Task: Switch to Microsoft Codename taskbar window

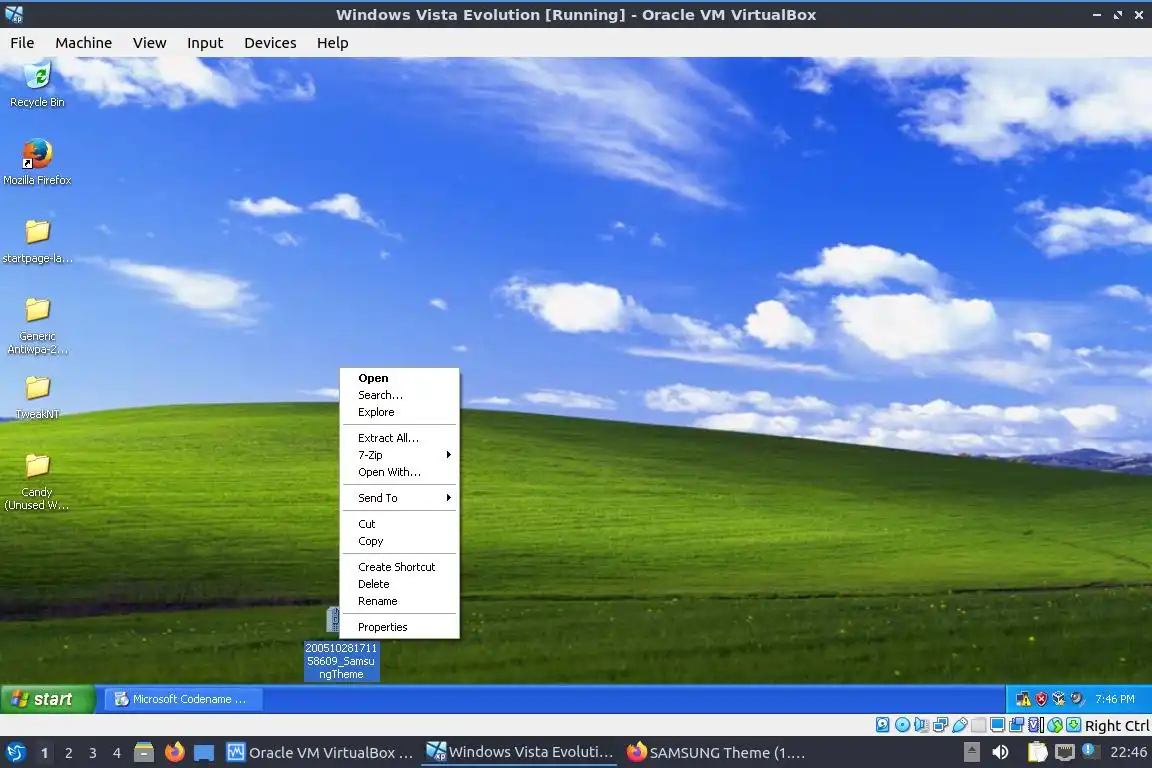Action: tap(183, 699)
